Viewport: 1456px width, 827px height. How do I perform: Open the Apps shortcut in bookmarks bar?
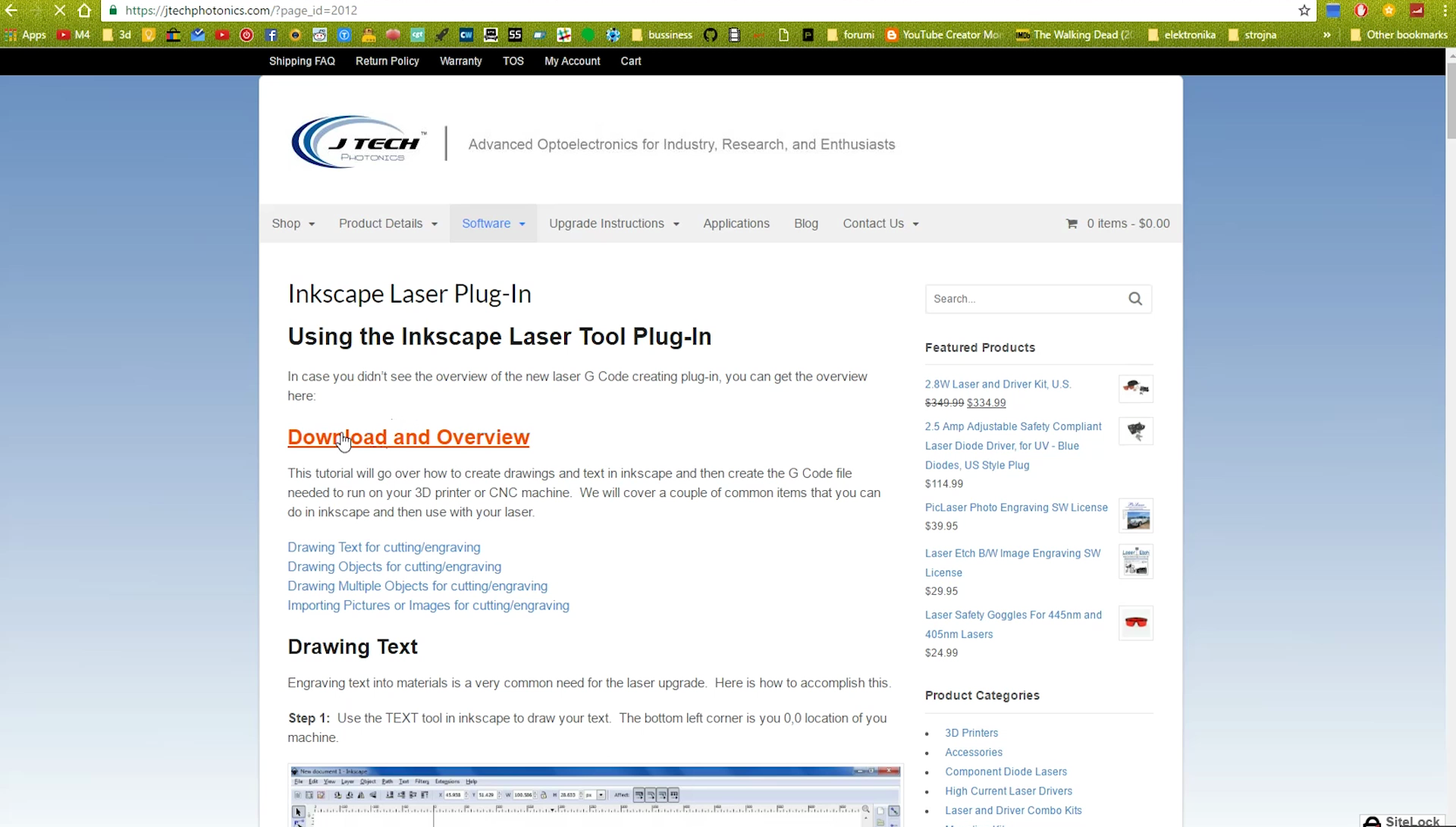pyautogui.click(x=25, y=35)
